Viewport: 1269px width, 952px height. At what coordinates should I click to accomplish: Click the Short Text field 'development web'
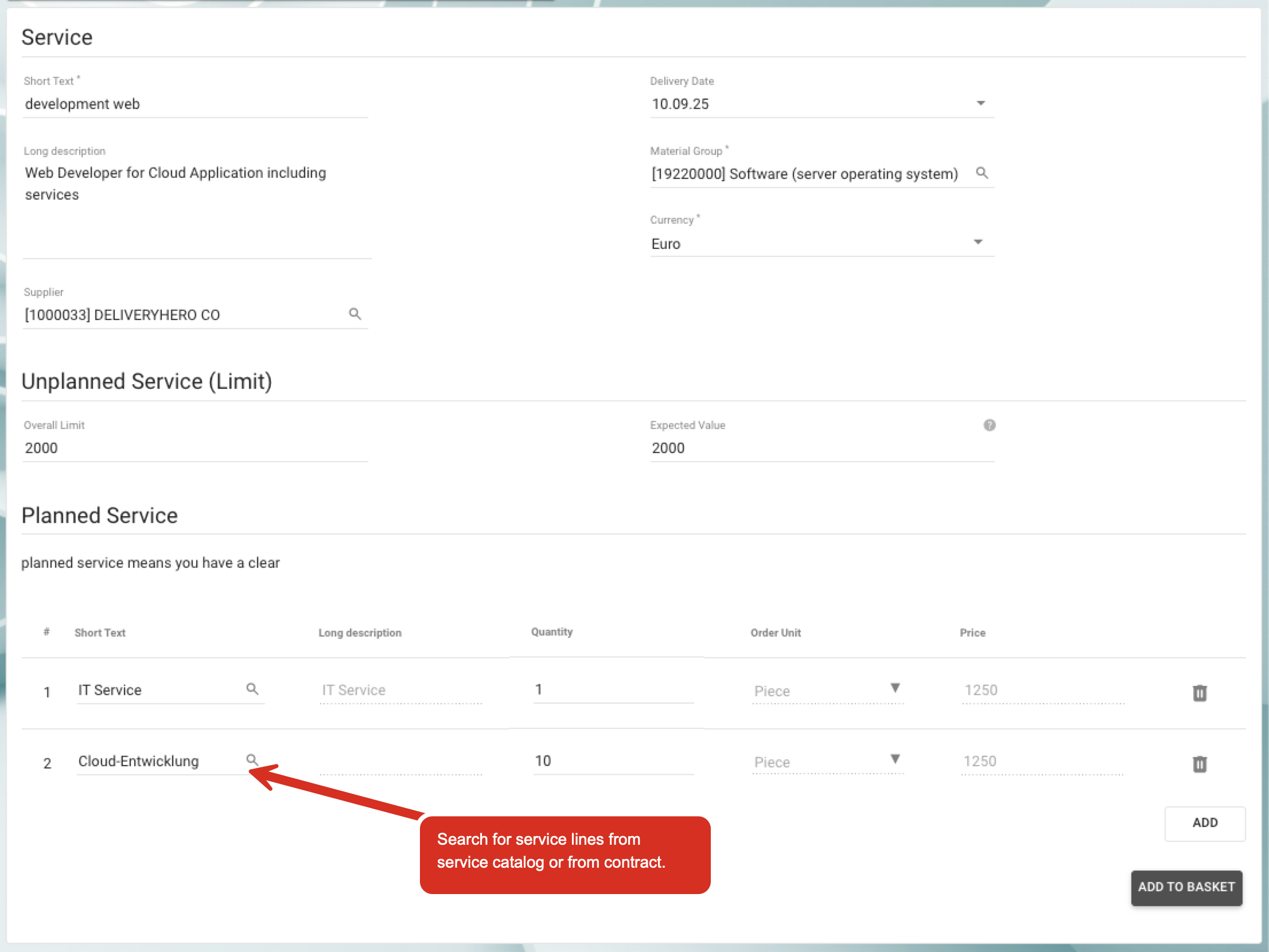(195, 104)
